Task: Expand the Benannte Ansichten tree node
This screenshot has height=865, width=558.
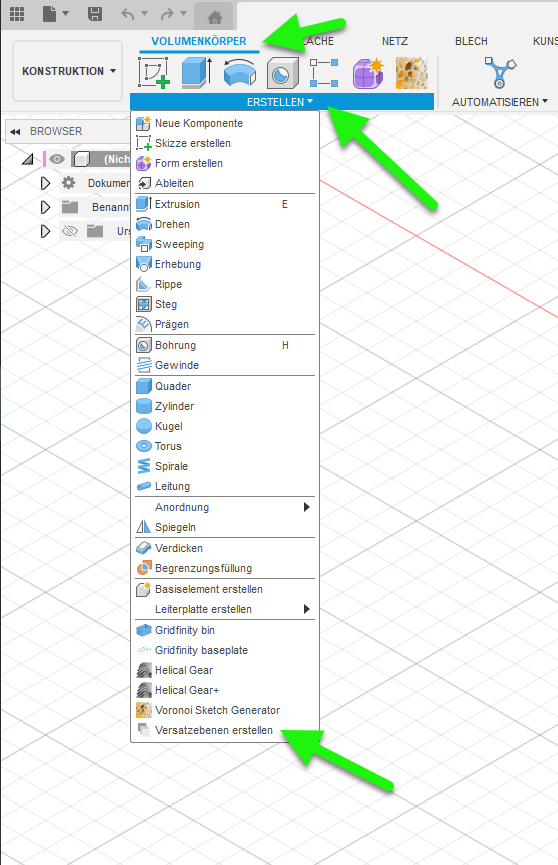Action: coord(45,207)
